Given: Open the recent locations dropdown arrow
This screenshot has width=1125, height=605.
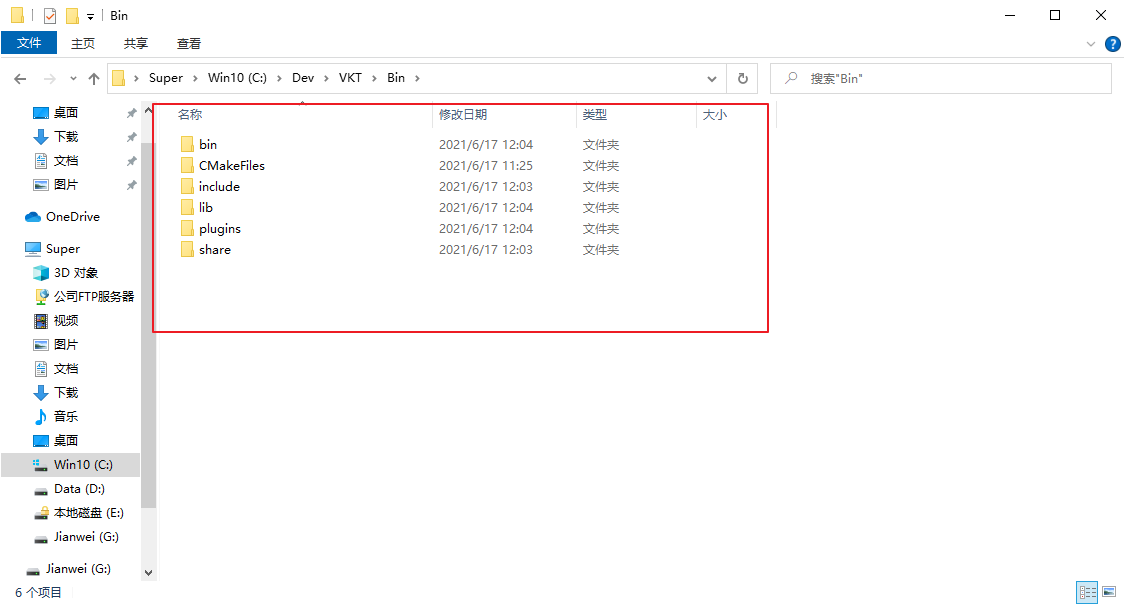Looking at the screenshot, I should tap(73, 78).
